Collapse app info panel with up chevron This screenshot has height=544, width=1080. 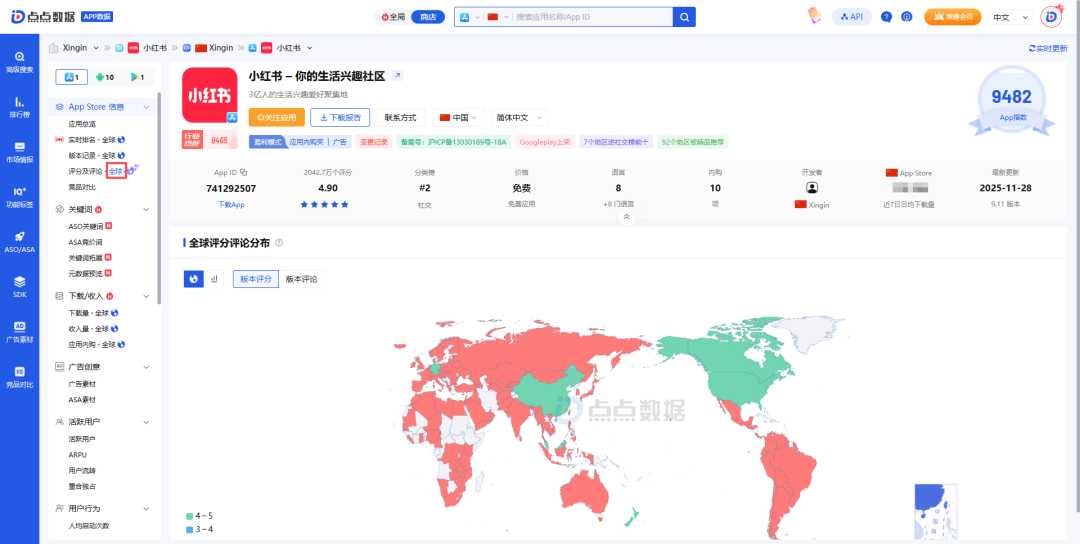(626, 216)
